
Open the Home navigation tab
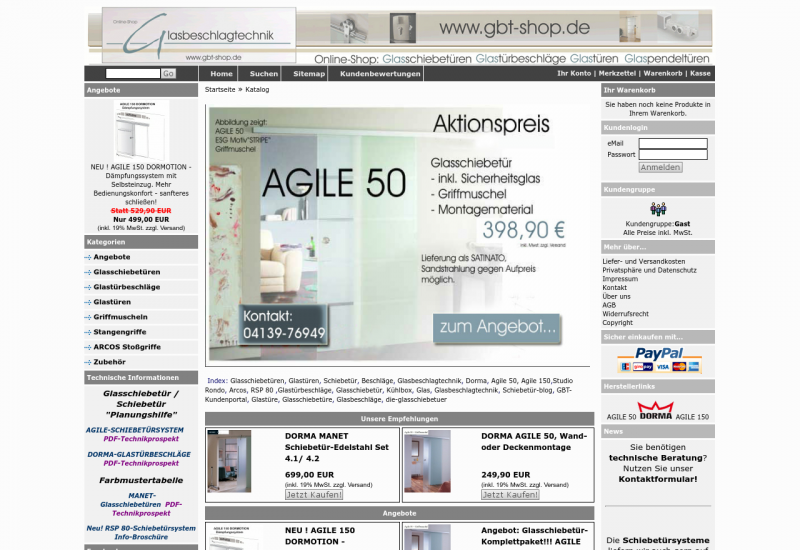pyautogui.click(x=221, y=74)
